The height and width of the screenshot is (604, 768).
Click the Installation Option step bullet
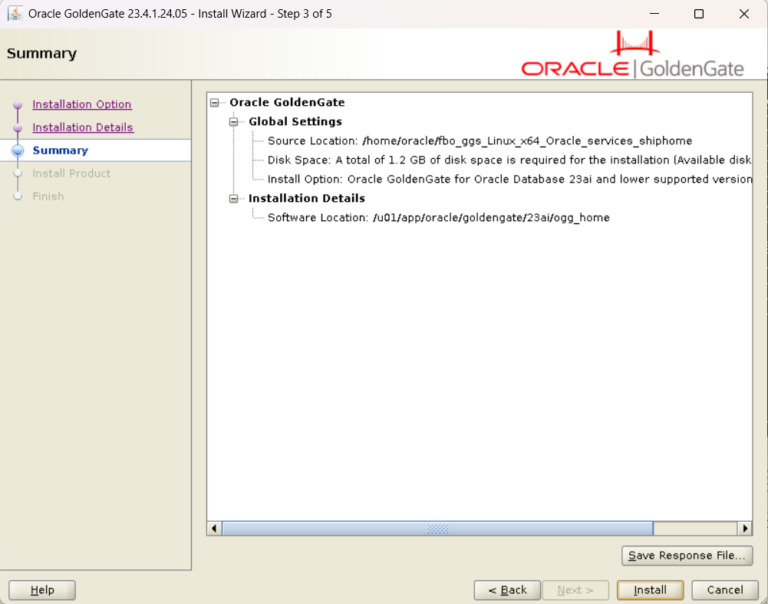(18, 105)
